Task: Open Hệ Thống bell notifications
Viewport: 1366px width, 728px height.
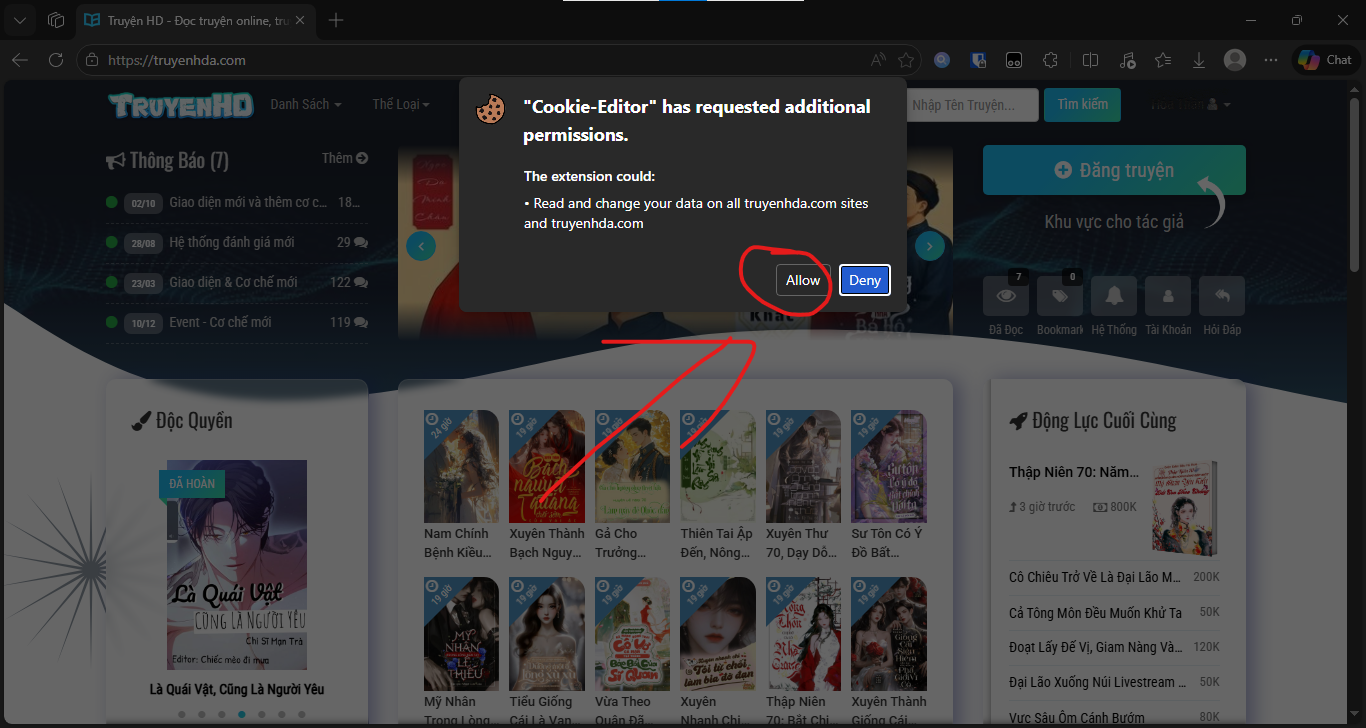Action: coord(1114,296)
